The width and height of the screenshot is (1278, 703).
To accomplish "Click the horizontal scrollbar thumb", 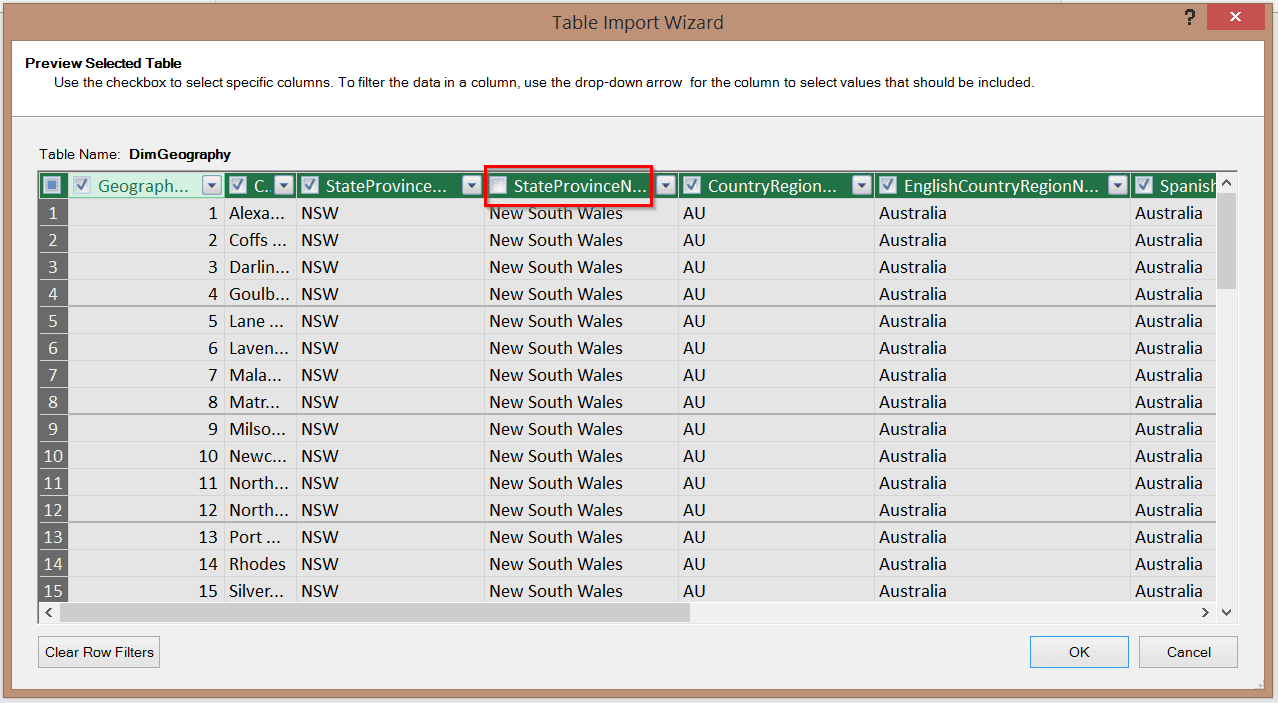I will tap(375, 612).
